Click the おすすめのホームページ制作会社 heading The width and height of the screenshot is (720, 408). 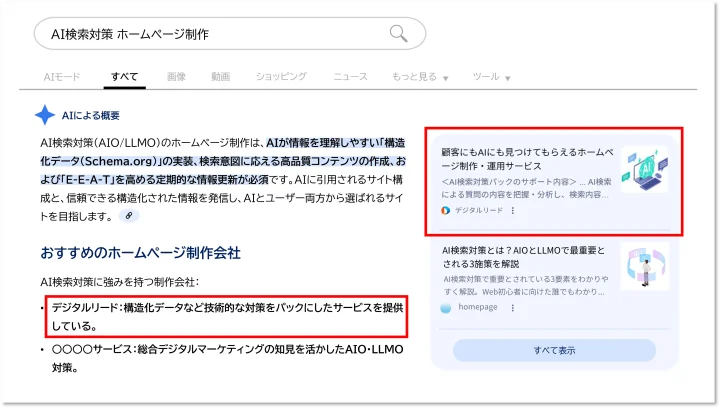141,253
